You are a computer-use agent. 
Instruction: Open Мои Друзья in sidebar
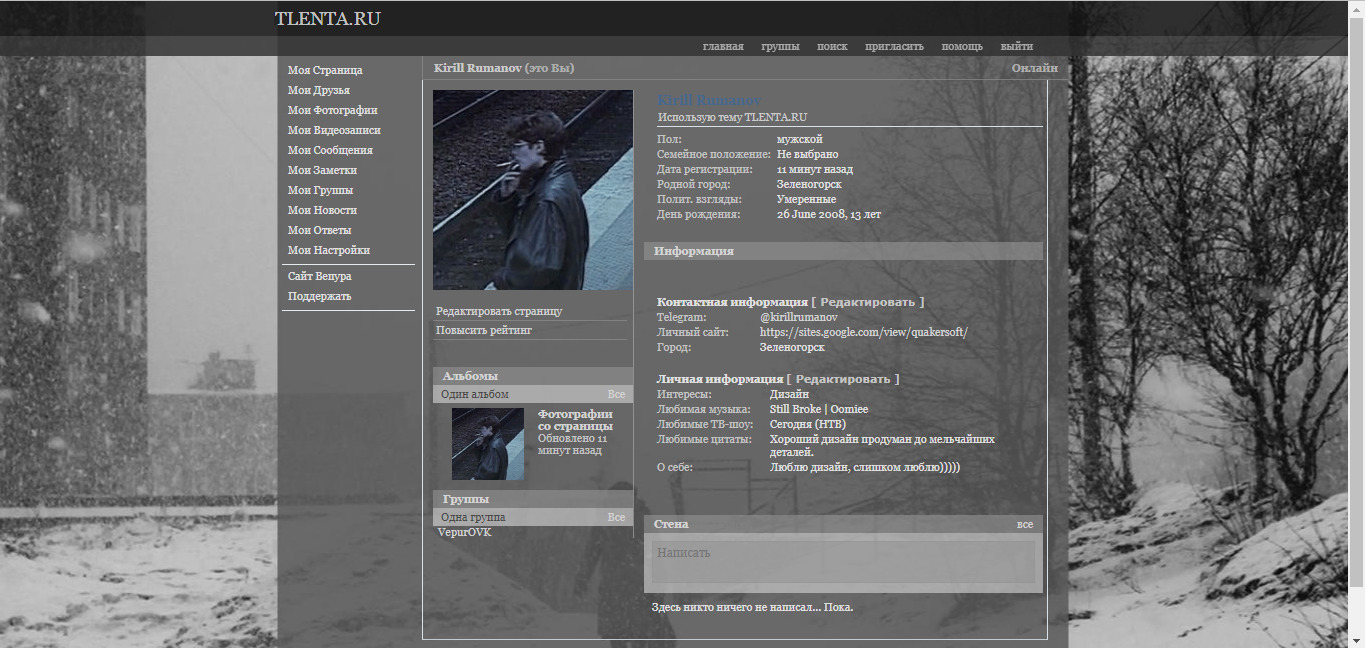[x=318, y=90]
